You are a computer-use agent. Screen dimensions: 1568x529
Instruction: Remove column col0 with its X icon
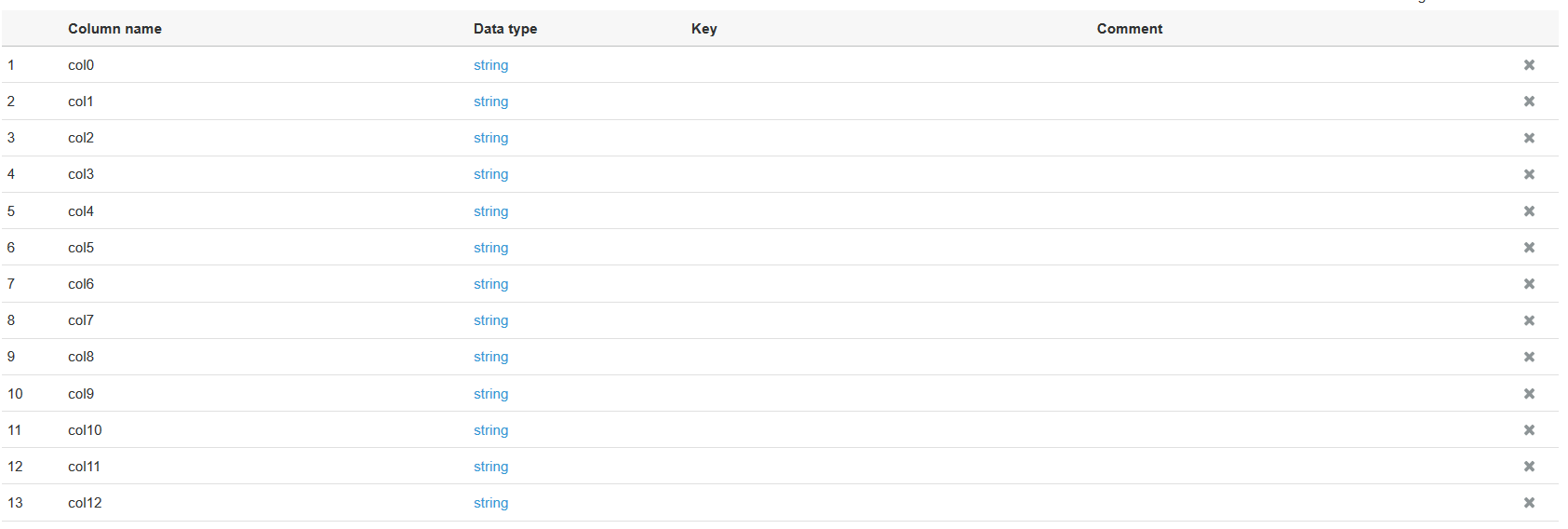1529,65
